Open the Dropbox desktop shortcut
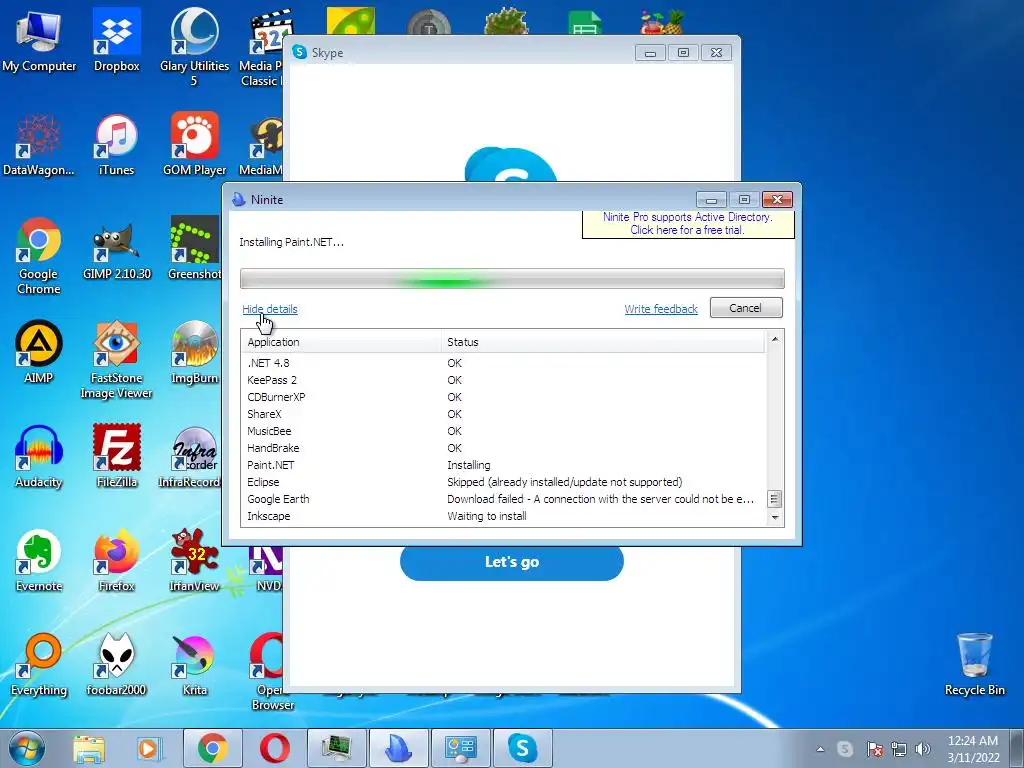 point(116,41)
